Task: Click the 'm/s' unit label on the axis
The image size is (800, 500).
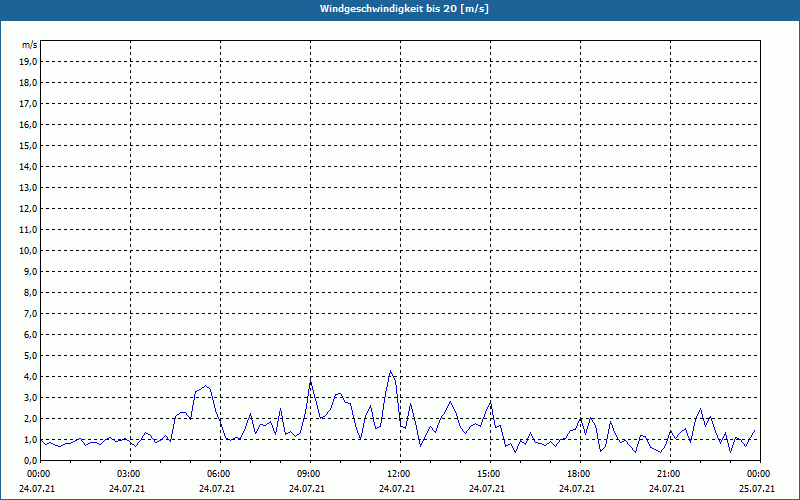Action: [x=30, y=45]
